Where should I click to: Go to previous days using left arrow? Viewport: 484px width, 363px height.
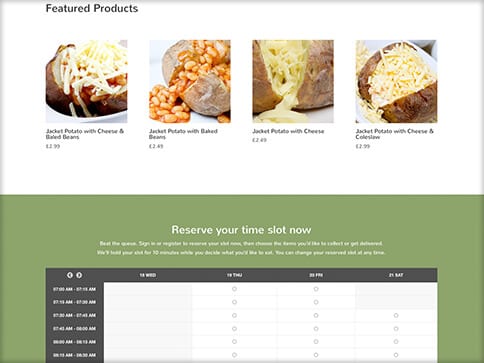(x=70, y=275)
